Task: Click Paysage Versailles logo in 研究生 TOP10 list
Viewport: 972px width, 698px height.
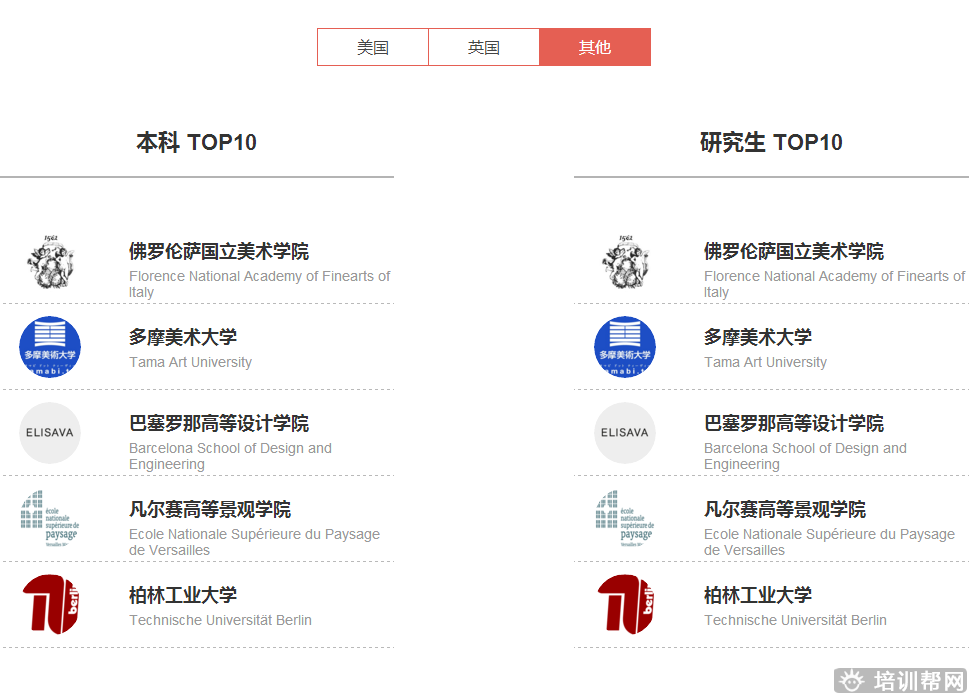Action: 625,519
